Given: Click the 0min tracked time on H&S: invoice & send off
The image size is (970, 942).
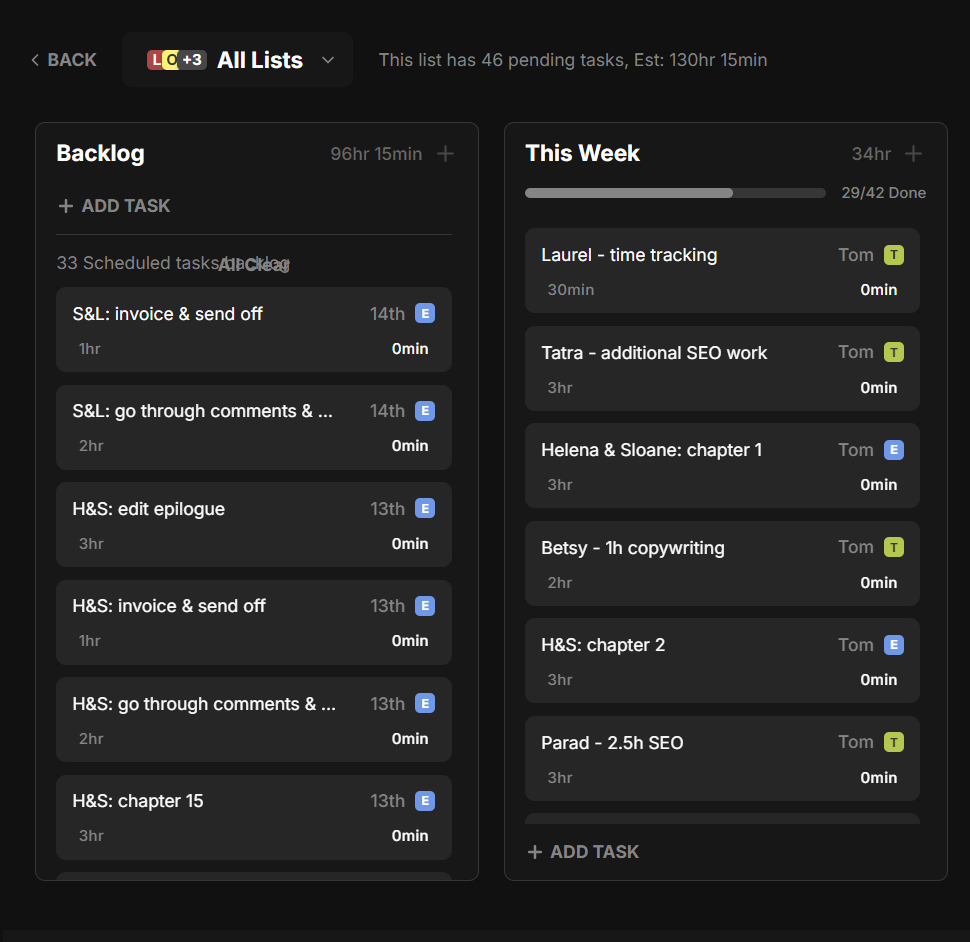Looking at the screenshot, I should (x=410, y=641).
